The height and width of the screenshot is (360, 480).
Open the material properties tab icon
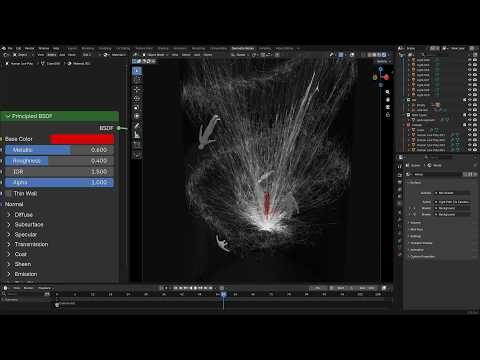point(400,254)
